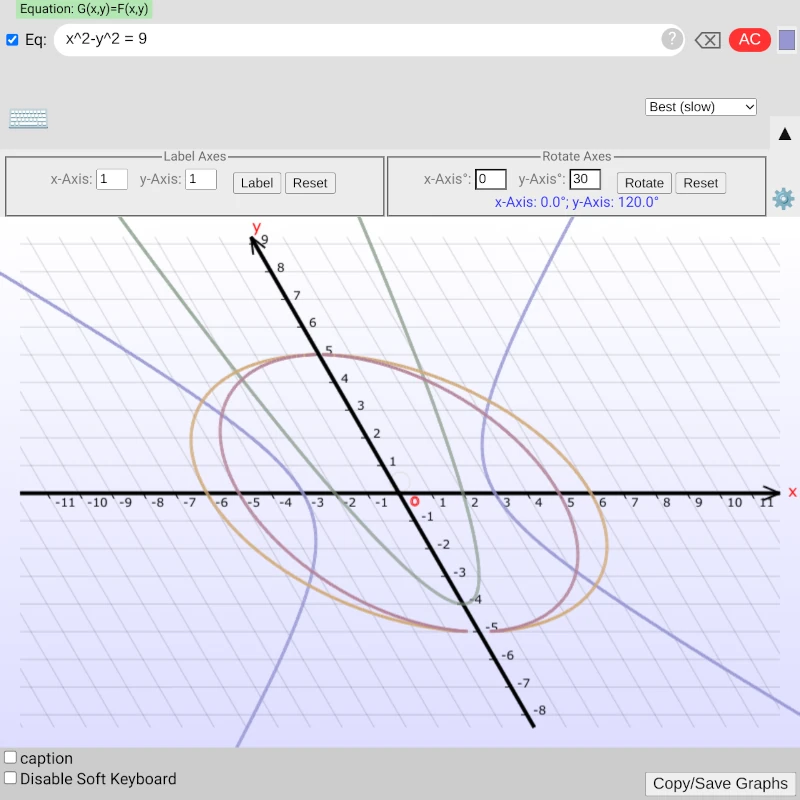Screen dimensions: 800x800
Task: Click the red y axis label
Action: tap(257, 227)
